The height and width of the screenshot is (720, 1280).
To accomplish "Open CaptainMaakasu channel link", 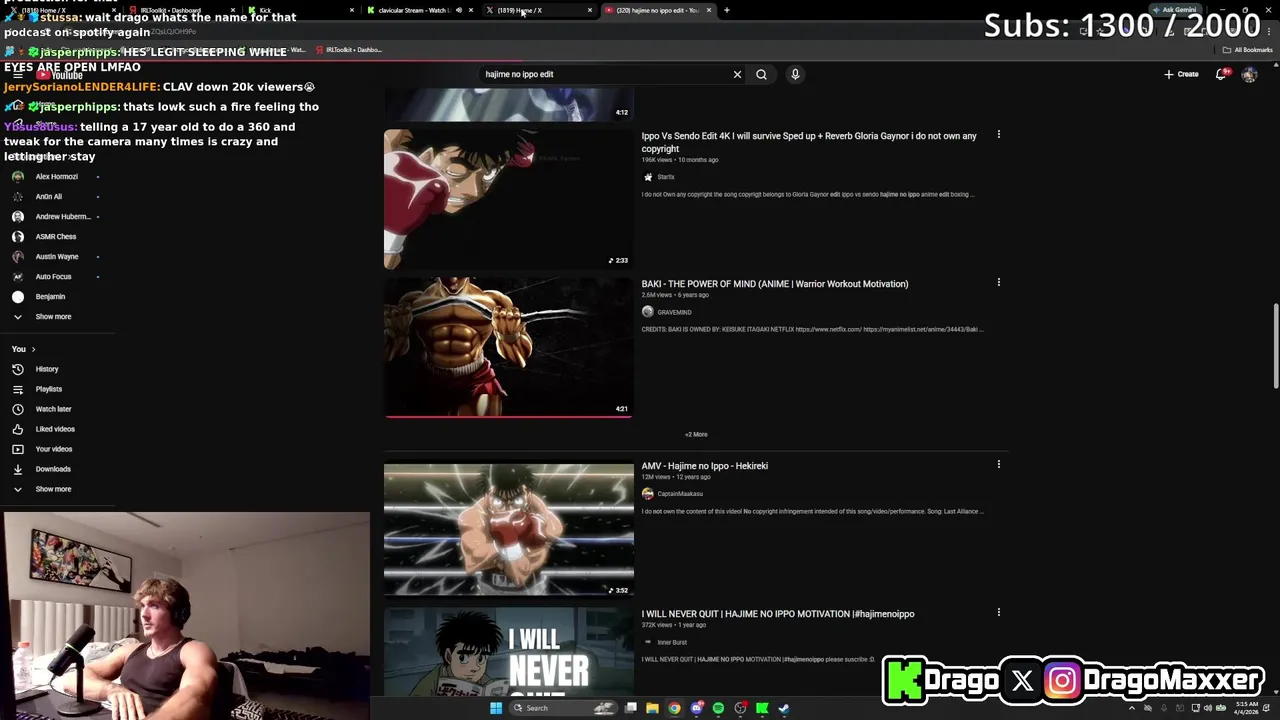I will click(680, 494).
